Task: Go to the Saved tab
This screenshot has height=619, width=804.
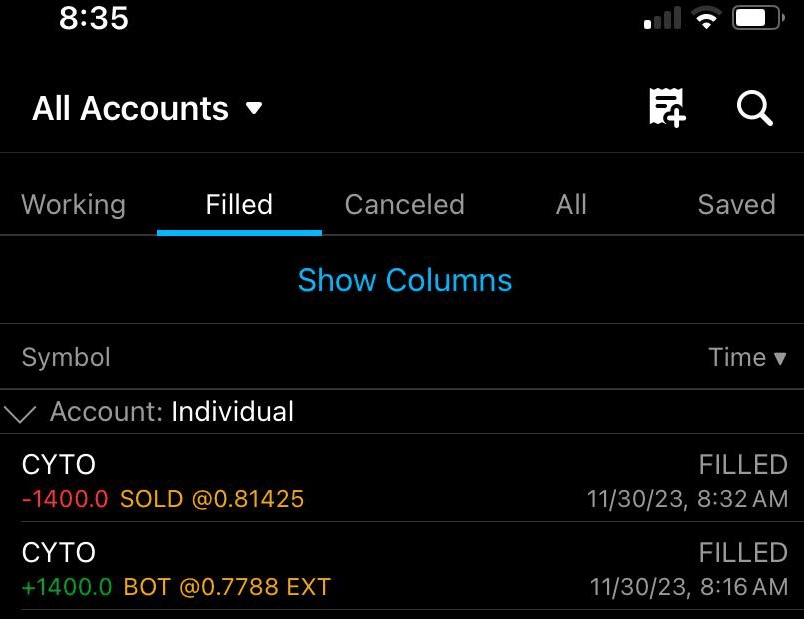Action: (736, 205)
